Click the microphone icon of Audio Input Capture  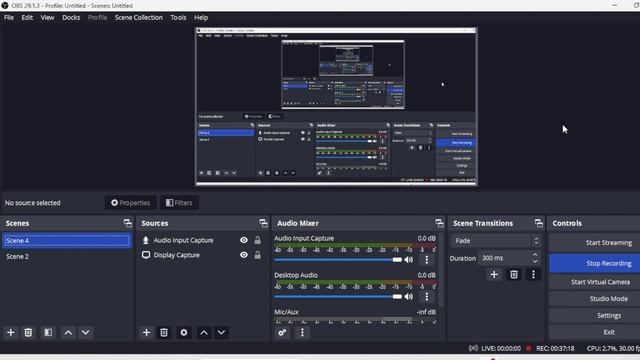145,240
